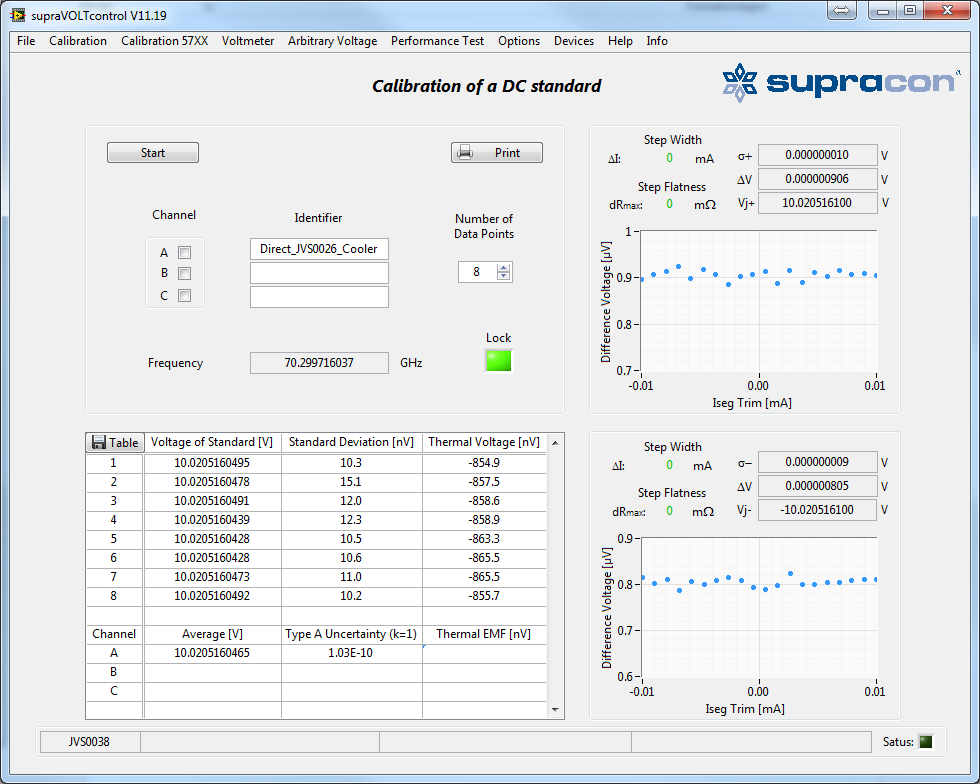Click the supraVOLTcontrol title bar app icon

click(x=18, y=15)
